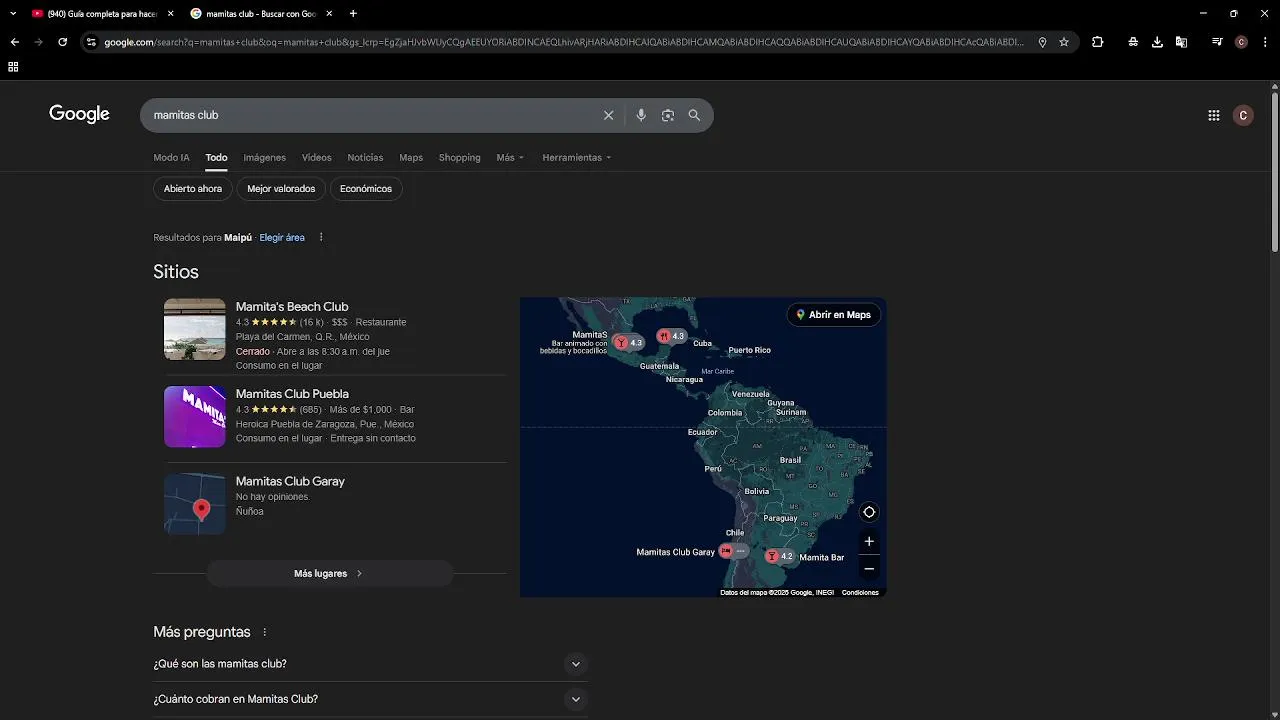
Task: Open the three-dot menu beside Más preguntas
Action: point(265,632)
